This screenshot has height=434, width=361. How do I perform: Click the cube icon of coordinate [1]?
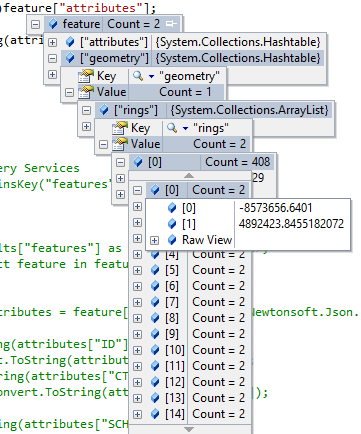(172, 224)
